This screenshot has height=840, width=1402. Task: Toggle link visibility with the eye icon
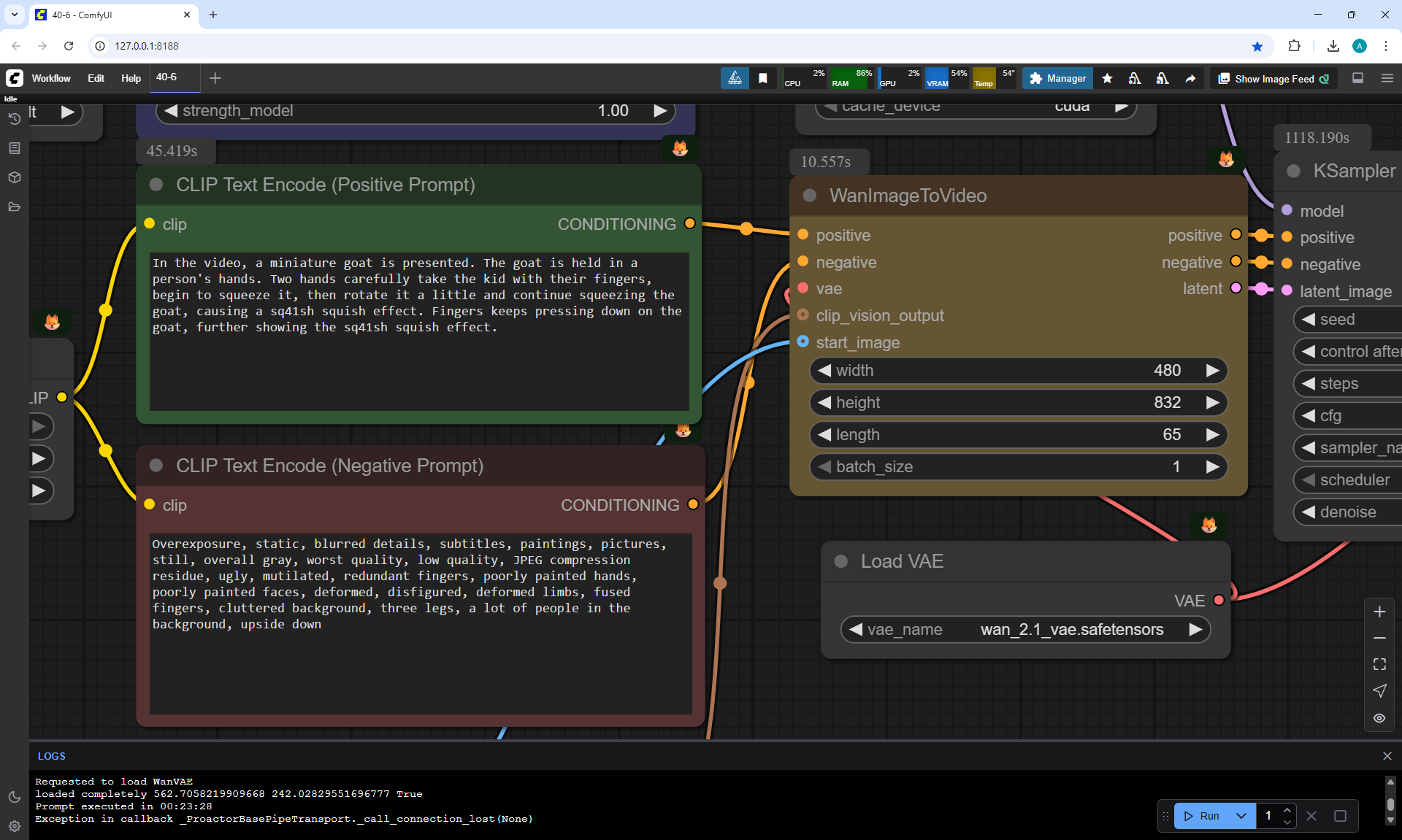point(1379,718)
